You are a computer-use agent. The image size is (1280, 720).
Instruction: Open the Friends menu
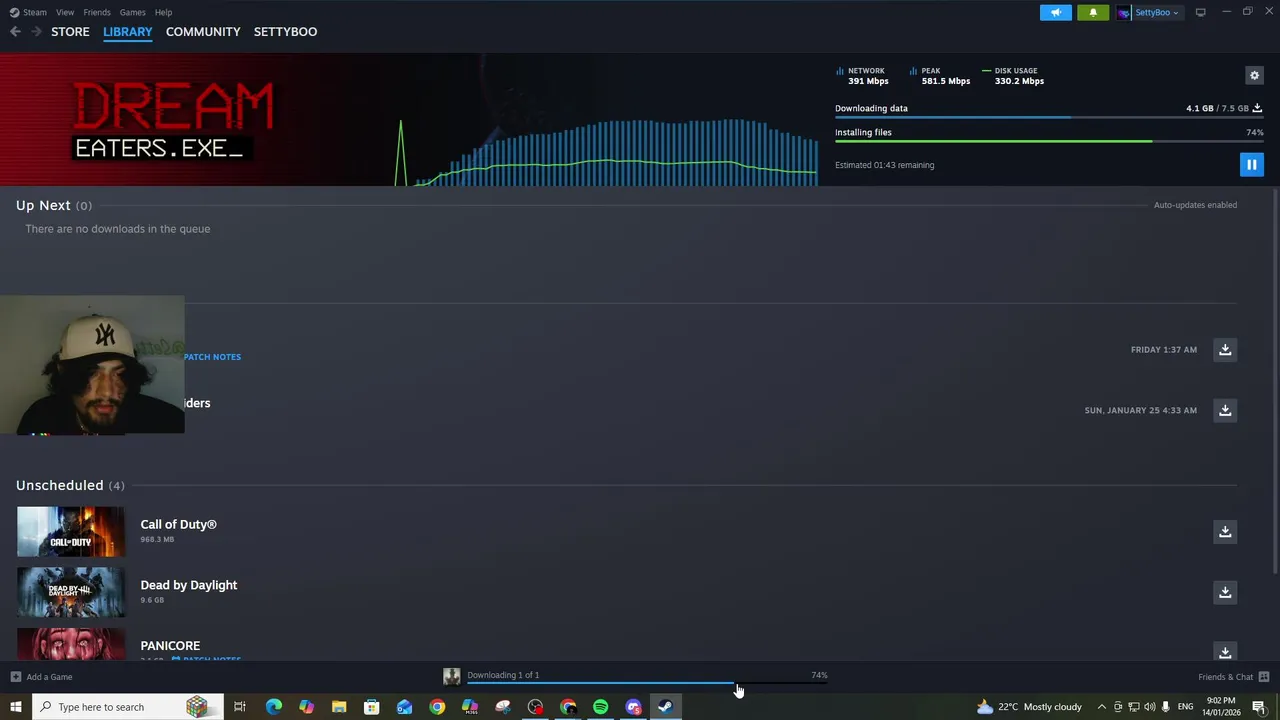(x=97, y=12)
